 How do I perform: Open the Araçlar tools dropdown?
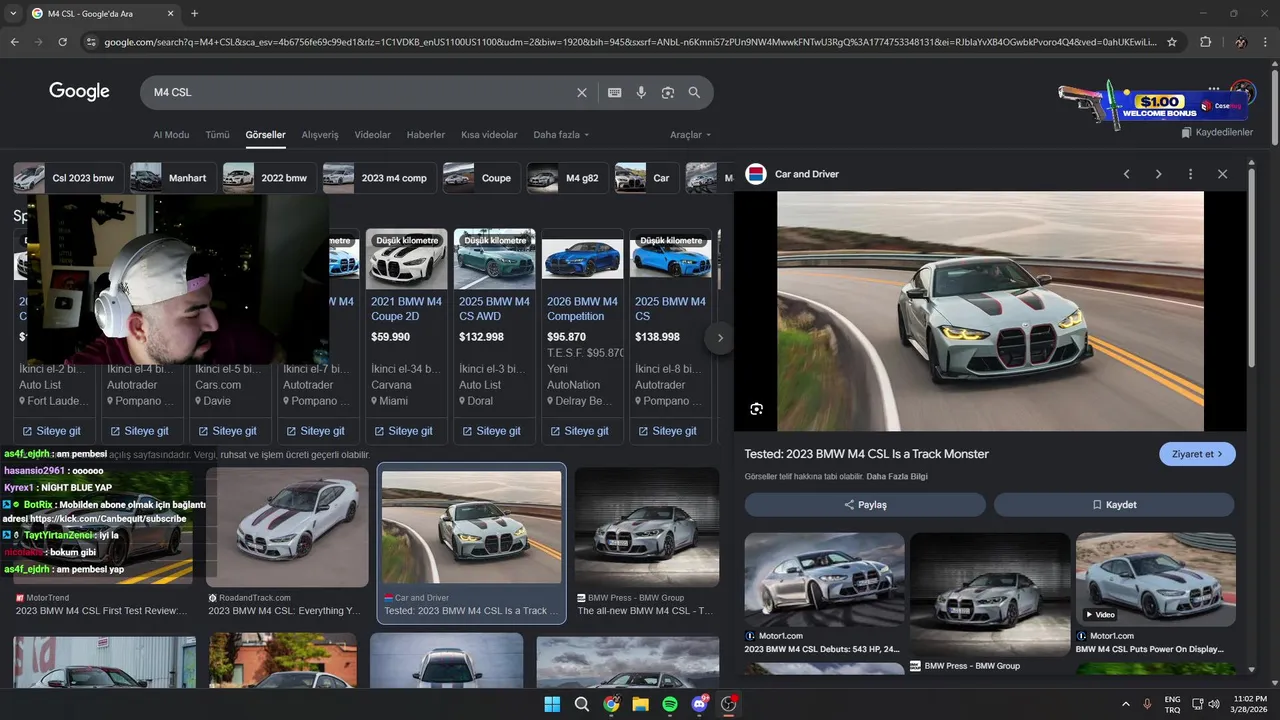[x=690, y=135]
